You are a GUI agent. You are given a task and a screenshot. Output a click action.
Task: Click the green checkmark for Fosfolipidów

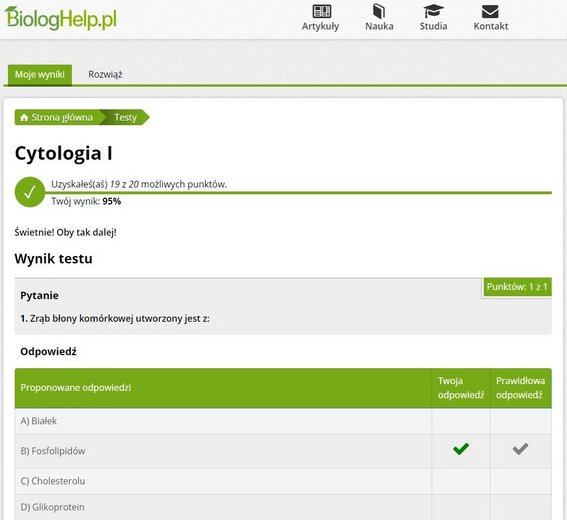[x=461, y=449]
